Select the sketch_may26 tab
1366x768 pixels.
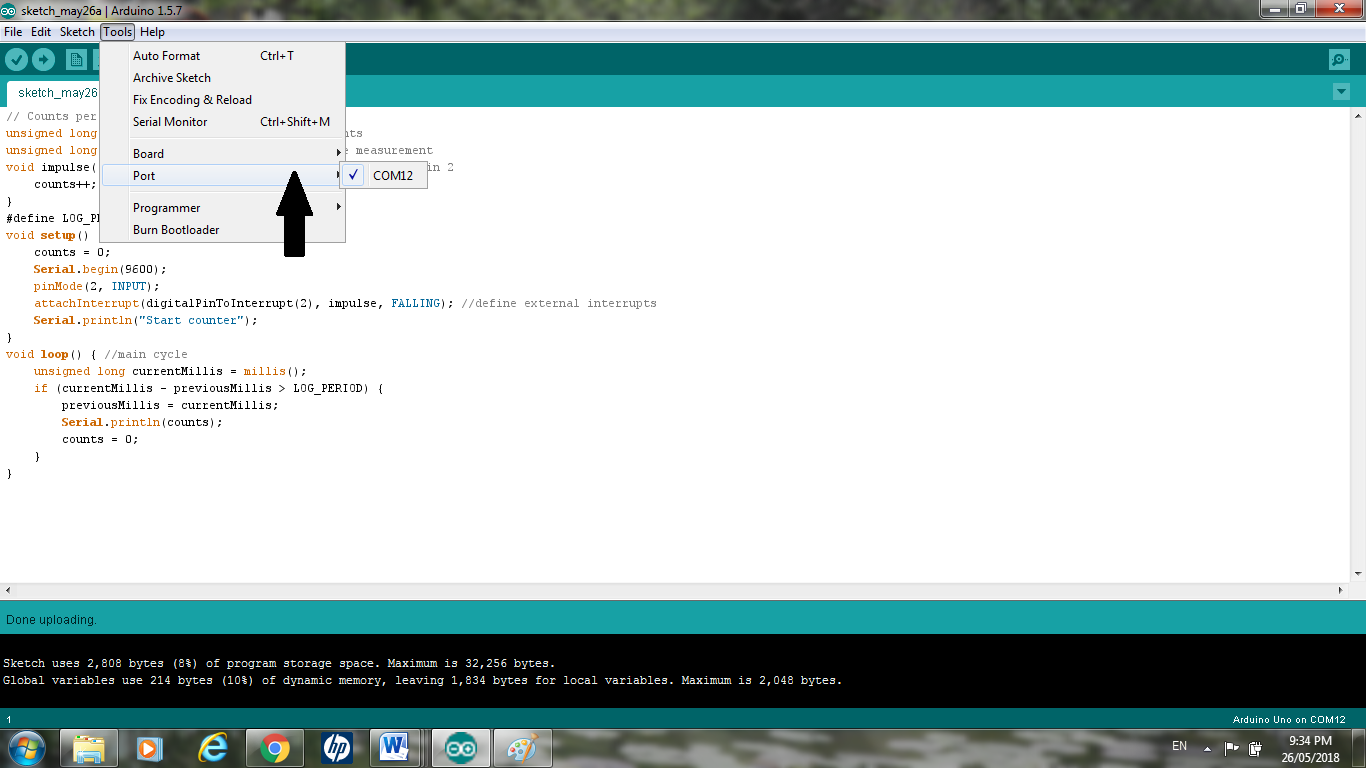[53, 93]
